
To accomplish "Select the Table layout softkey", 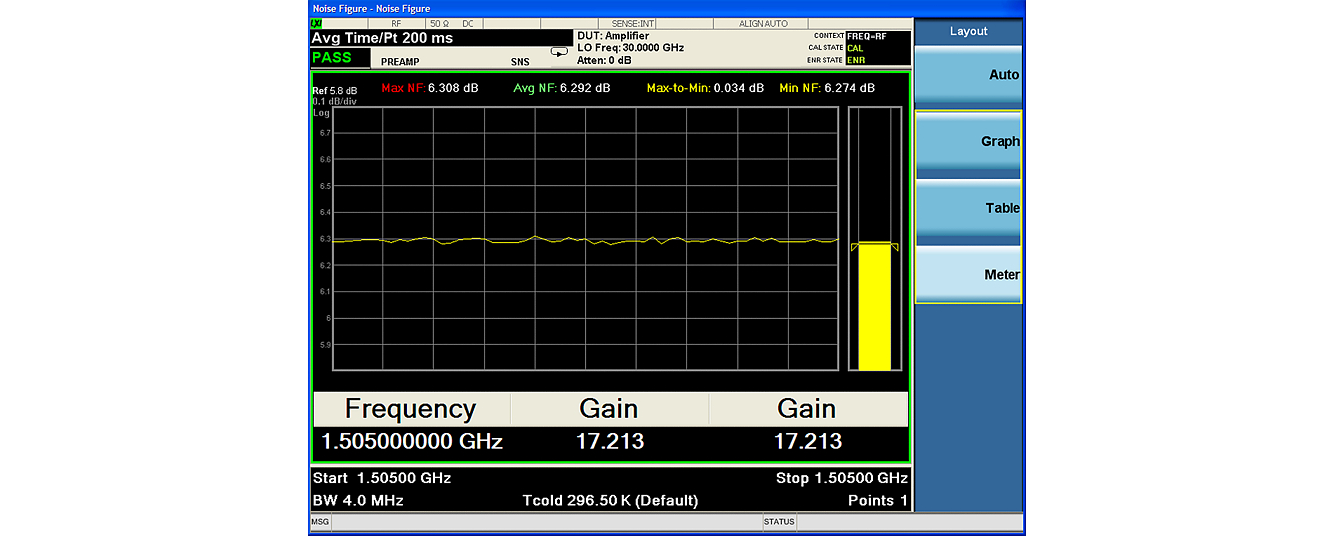I will coord(968,208).
